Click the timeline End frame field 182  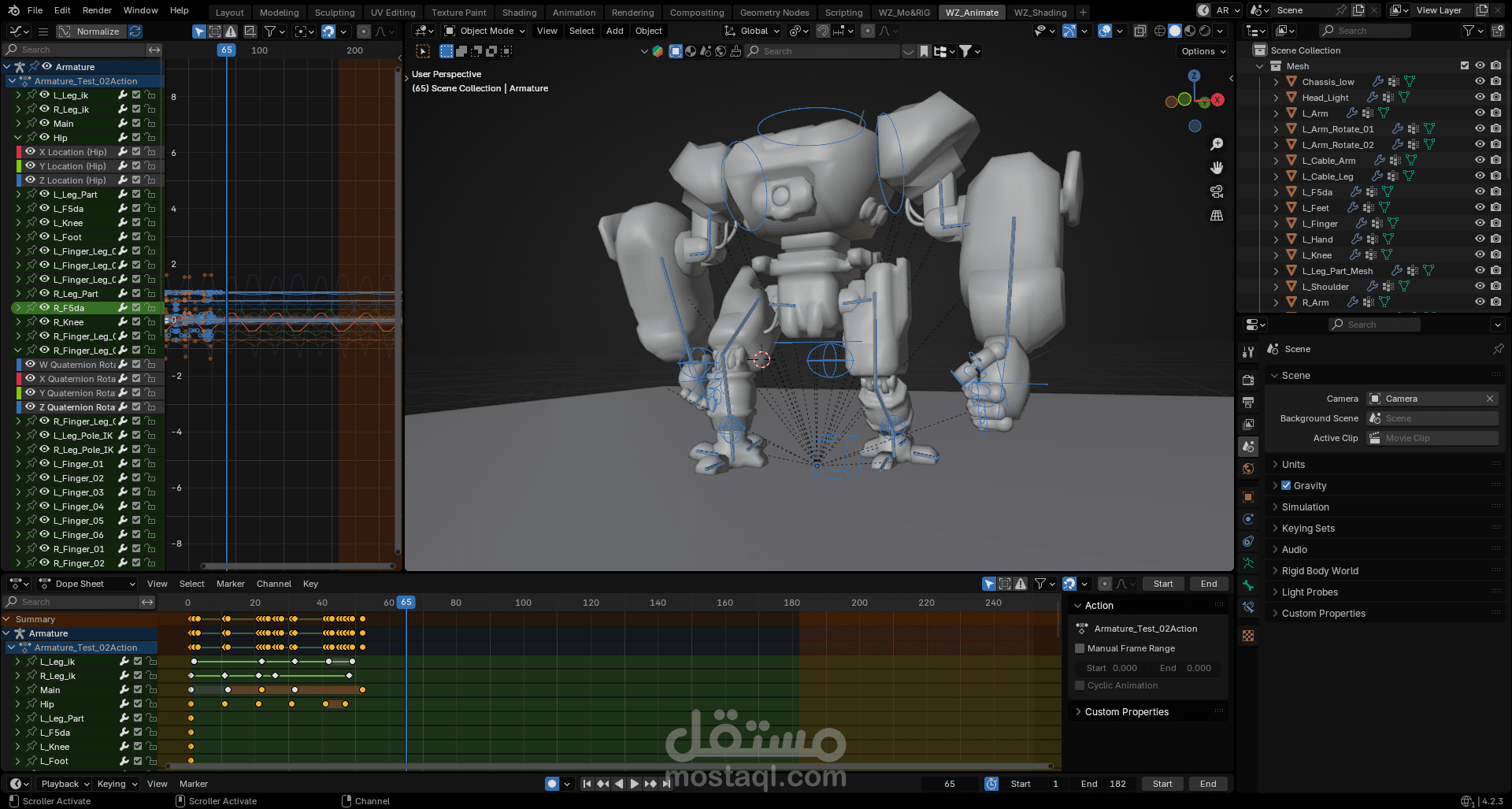(x=1103, y=784)
